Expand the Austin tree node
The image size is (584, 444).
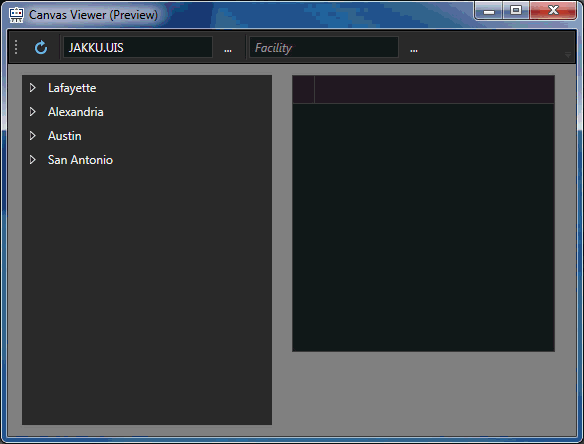click(x=33, y=136)
